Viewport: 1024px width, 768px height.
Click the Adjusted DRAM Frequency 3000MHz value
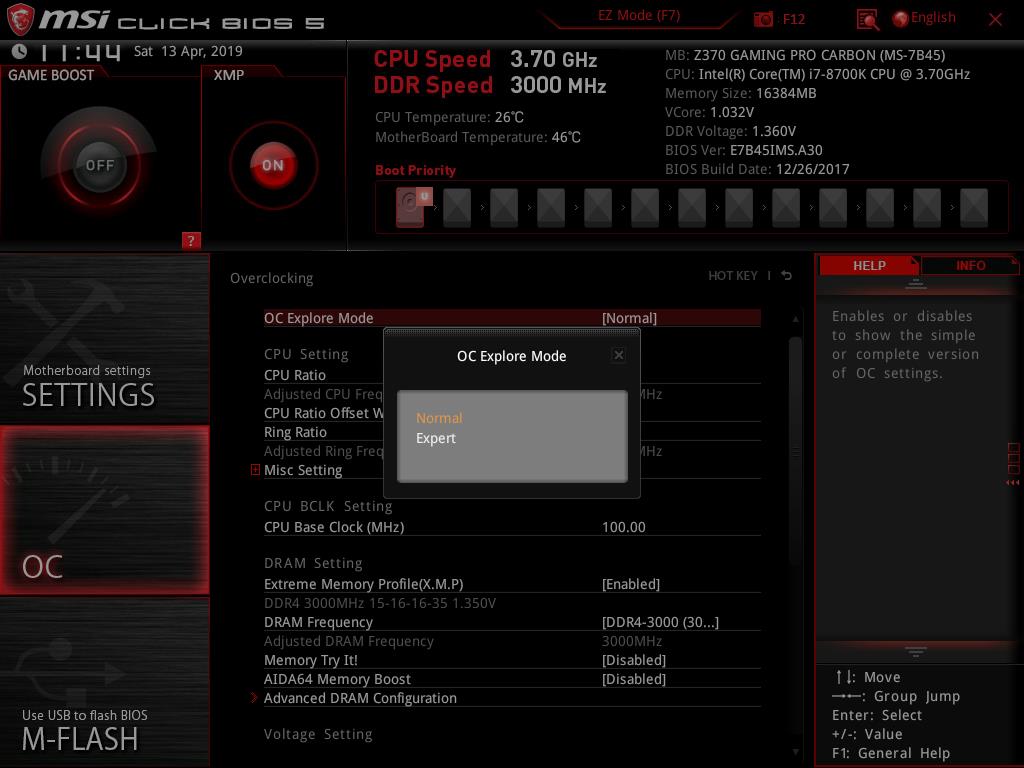tap(632, 641)
